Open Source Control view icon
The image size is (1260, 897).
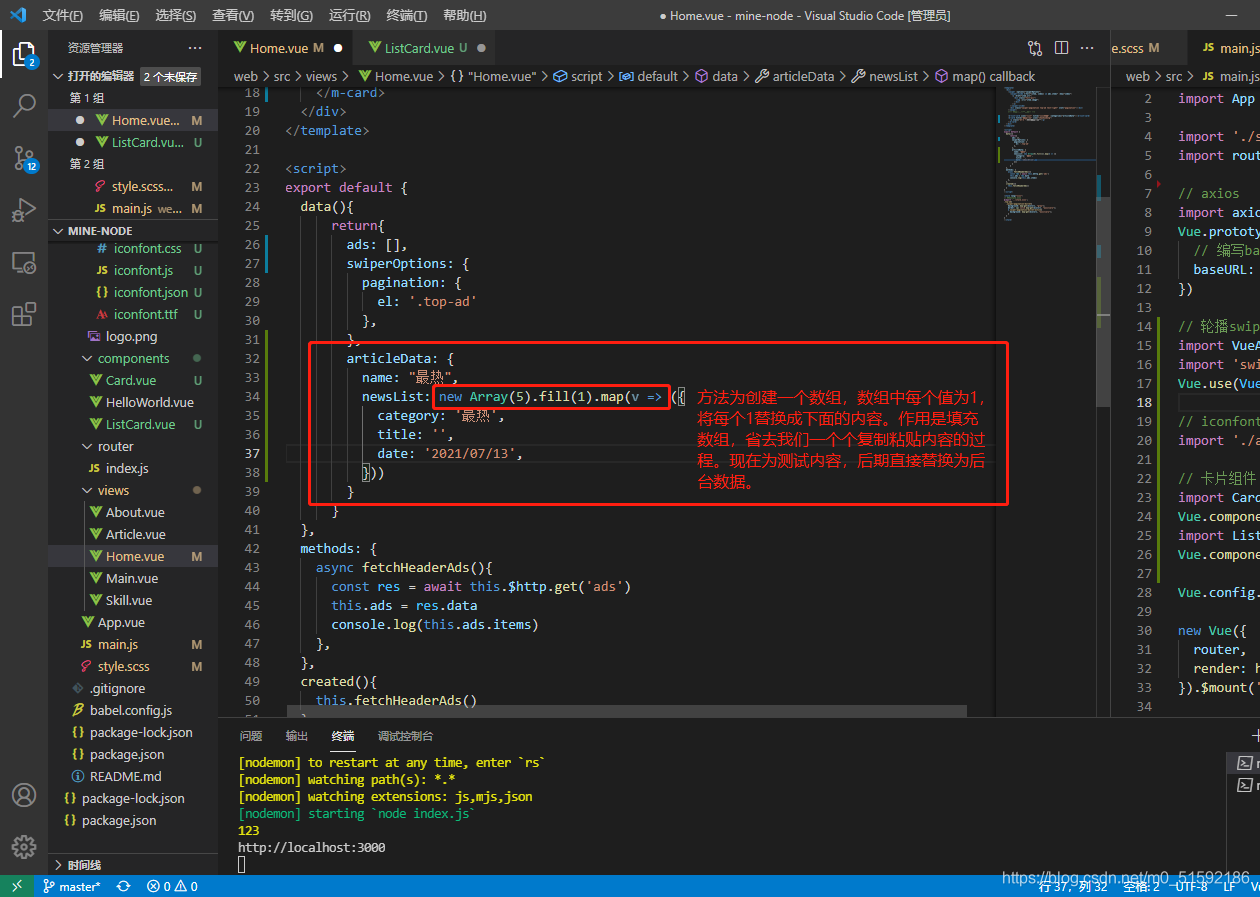24,157
